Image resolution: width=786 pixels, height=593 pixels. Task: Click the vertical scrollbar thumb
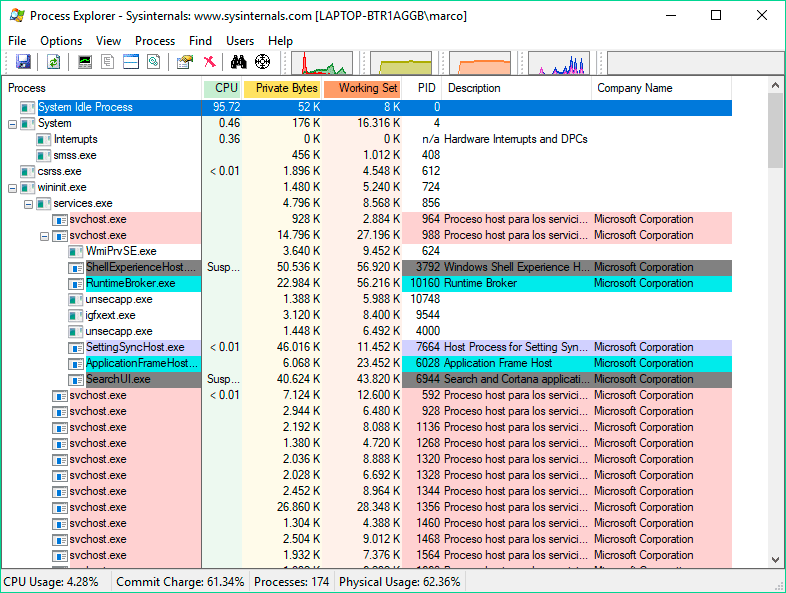[775, 131]
